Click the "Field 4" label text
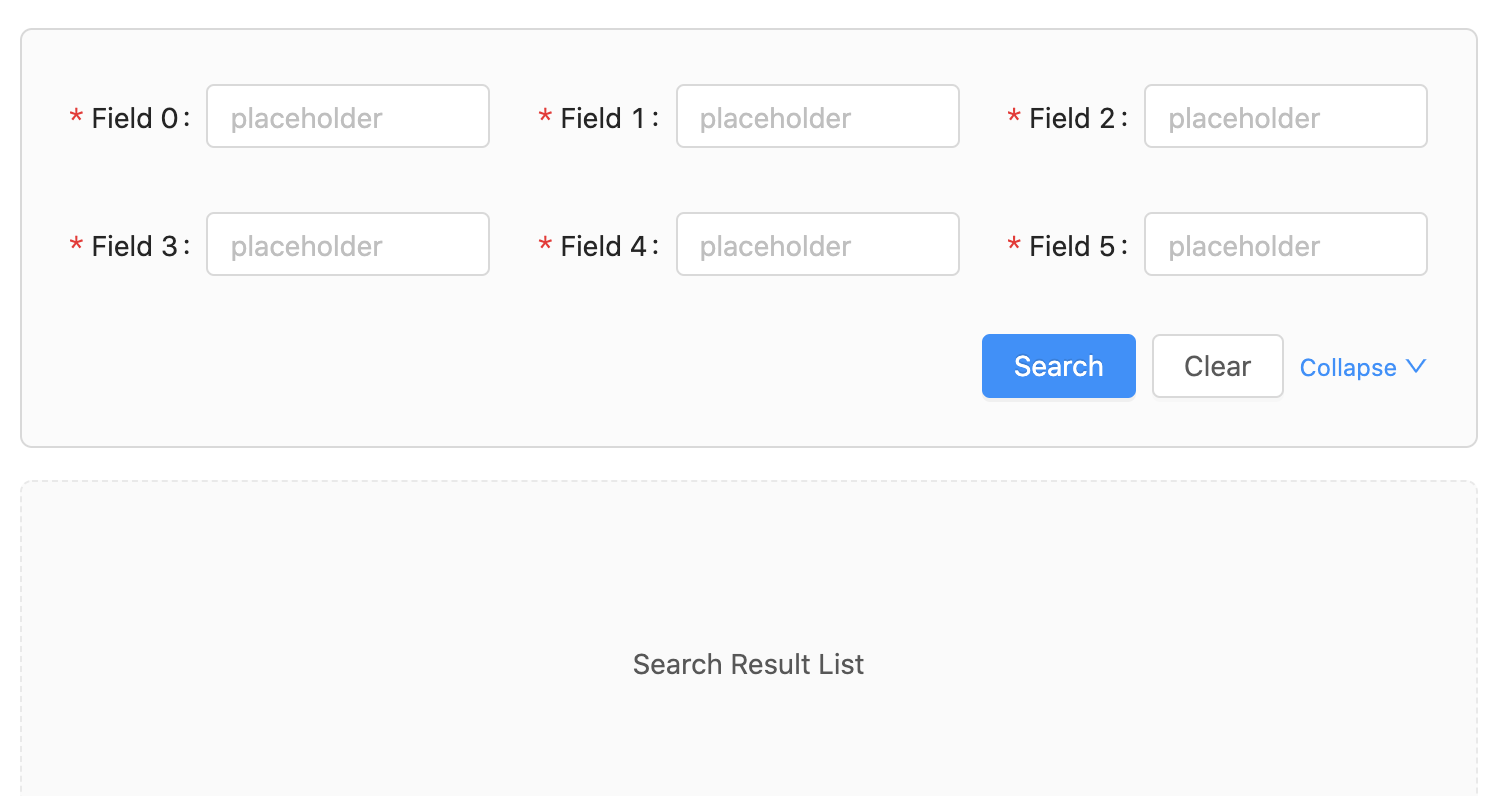Image resolution: width=1506 pixels, height=796 pixels. pyautogui.click(x=603, y=246)
